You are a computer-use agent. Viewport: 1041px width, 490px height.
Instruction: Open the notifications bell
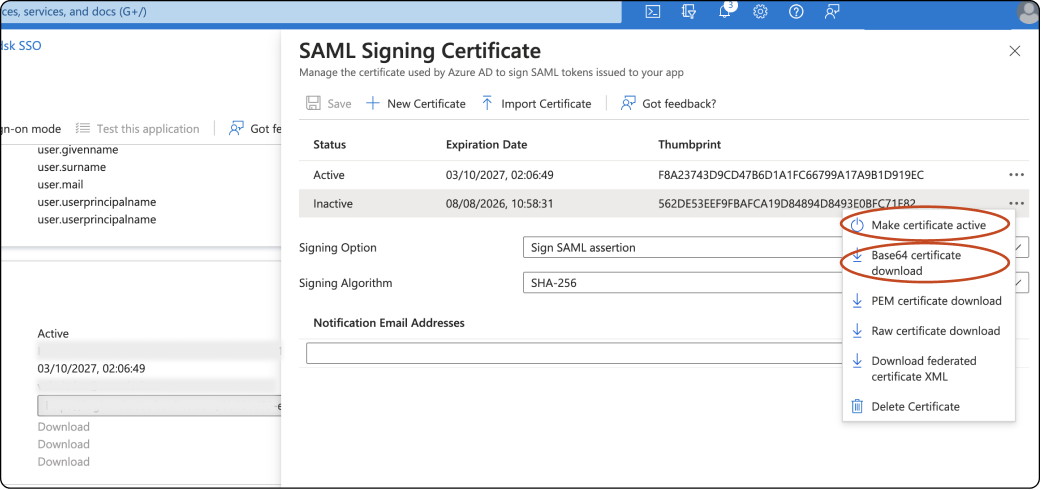tap(724, 12)
